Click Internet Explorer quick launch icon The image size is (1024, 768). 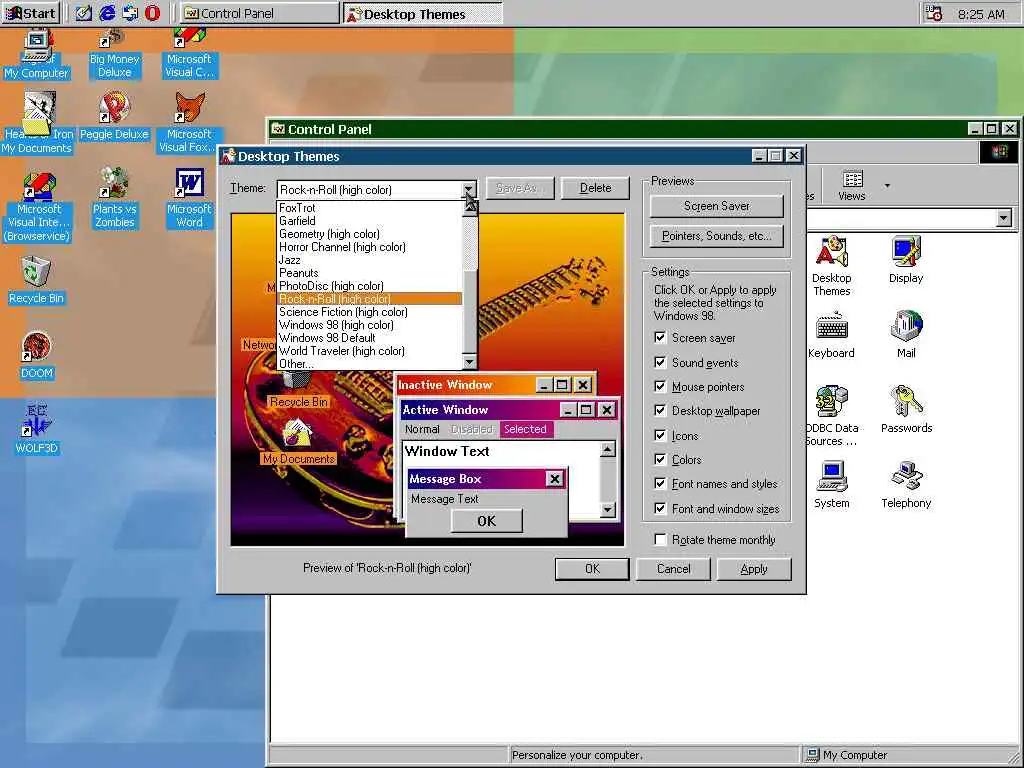[x=106, y=13]
